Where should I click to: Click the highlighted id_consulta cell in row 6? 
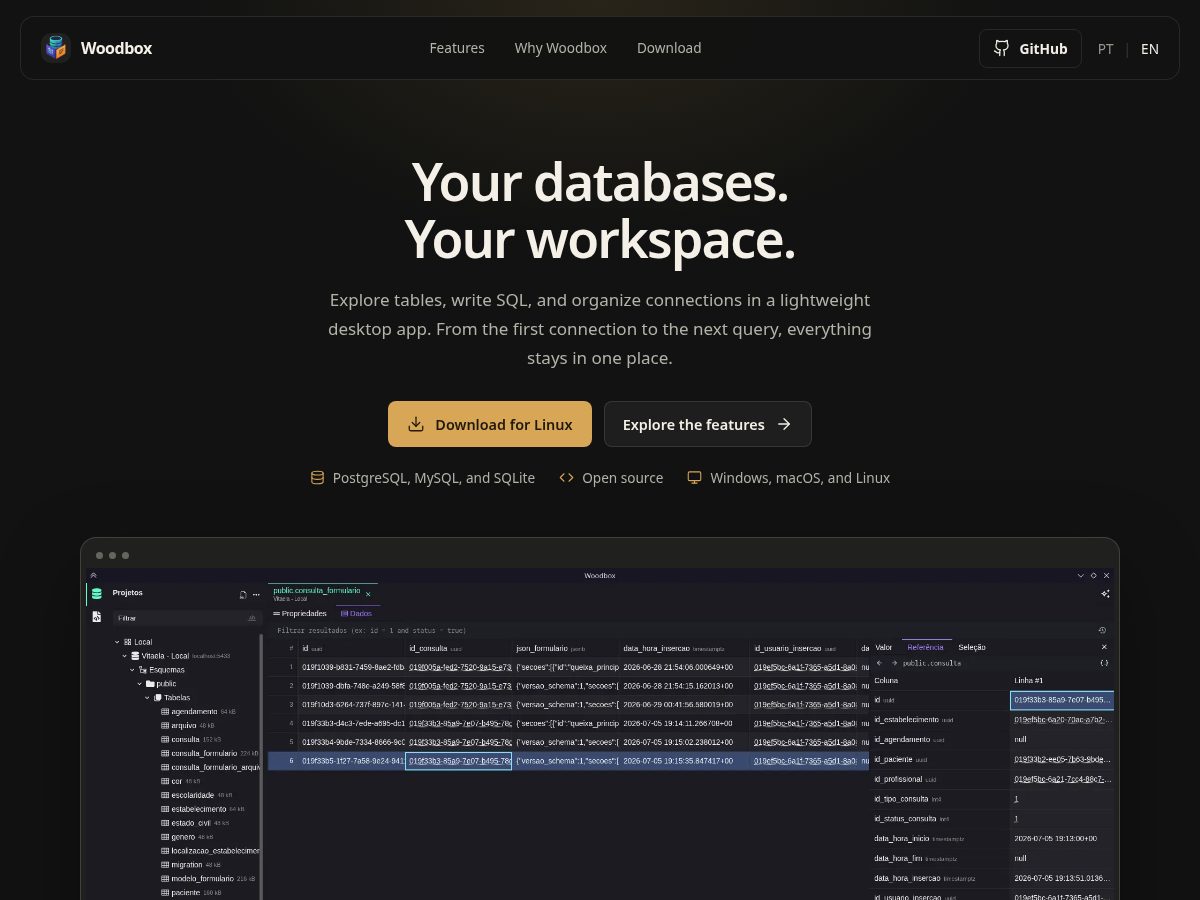click(x=458, y=761)
